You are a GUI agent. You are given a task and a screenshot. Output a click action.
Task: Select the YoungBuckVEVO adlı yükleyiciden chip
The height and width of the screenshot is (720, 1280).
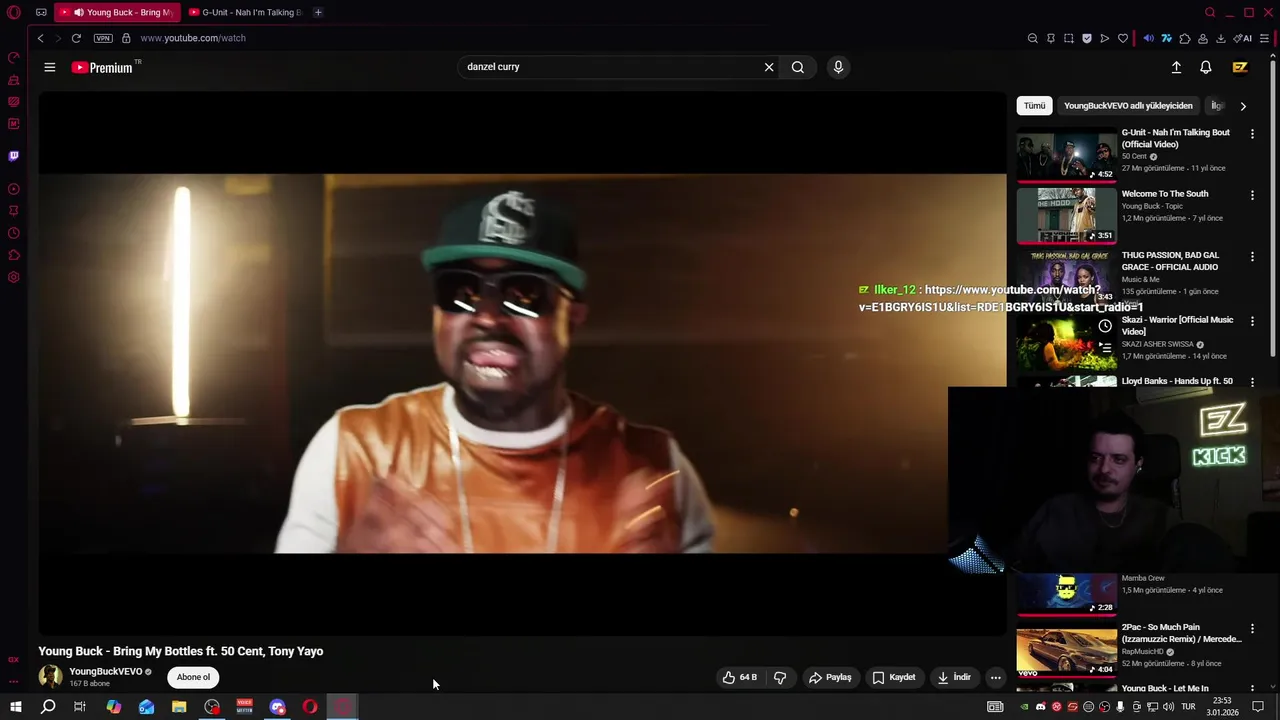coord(1128,105)
